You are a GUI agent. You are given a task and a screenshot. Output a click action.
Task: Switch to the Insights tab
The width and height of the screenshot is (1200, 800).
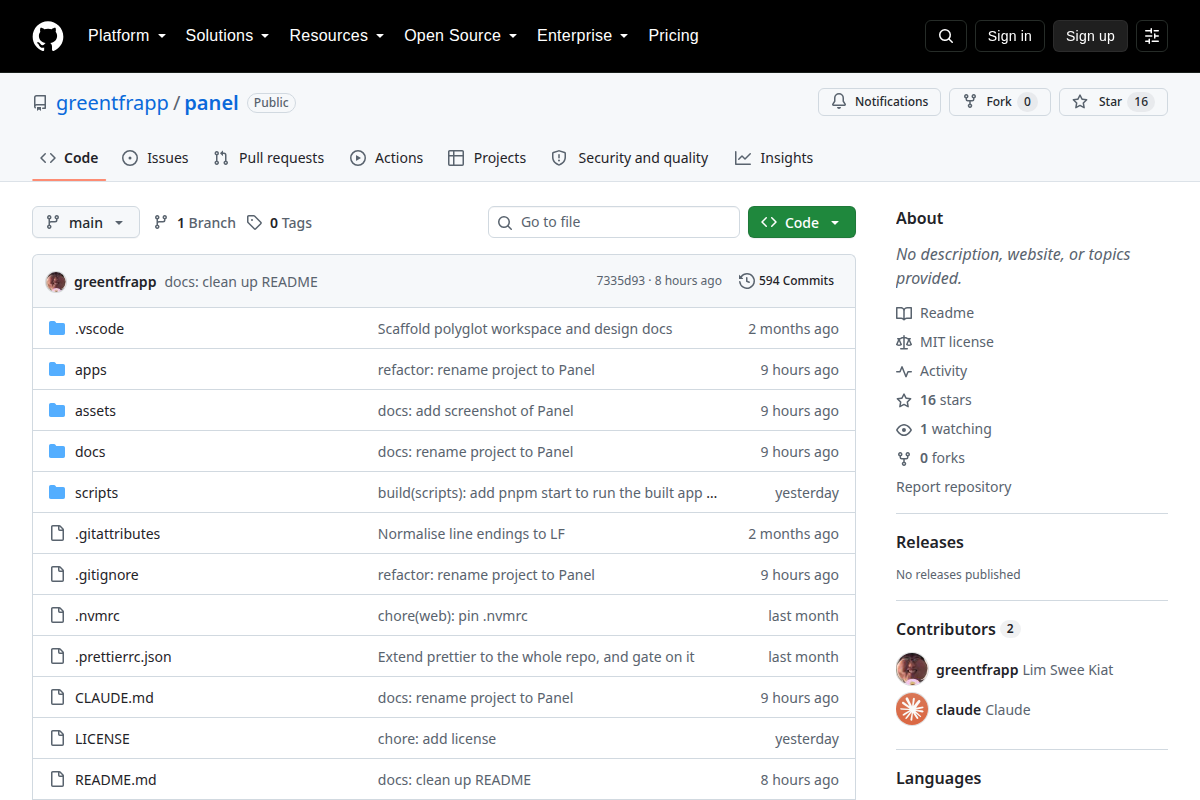(x=774, y=158)
